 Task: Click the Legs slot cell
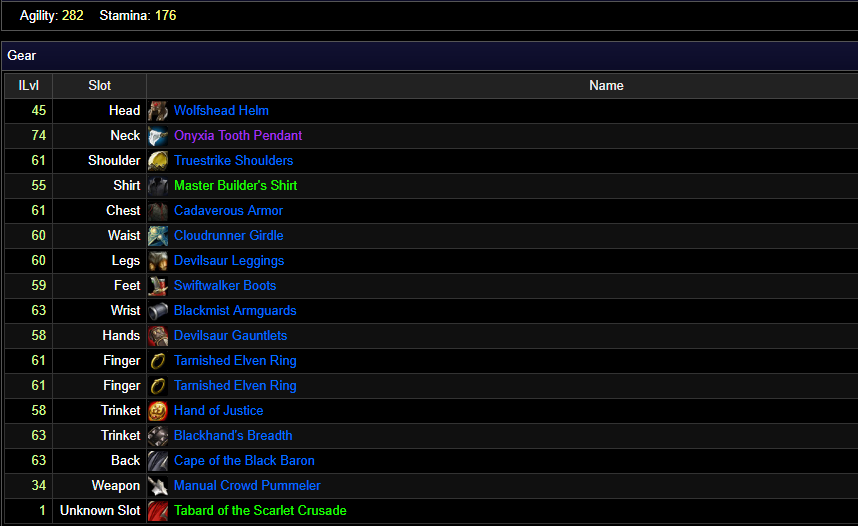(x=100, y=261)
